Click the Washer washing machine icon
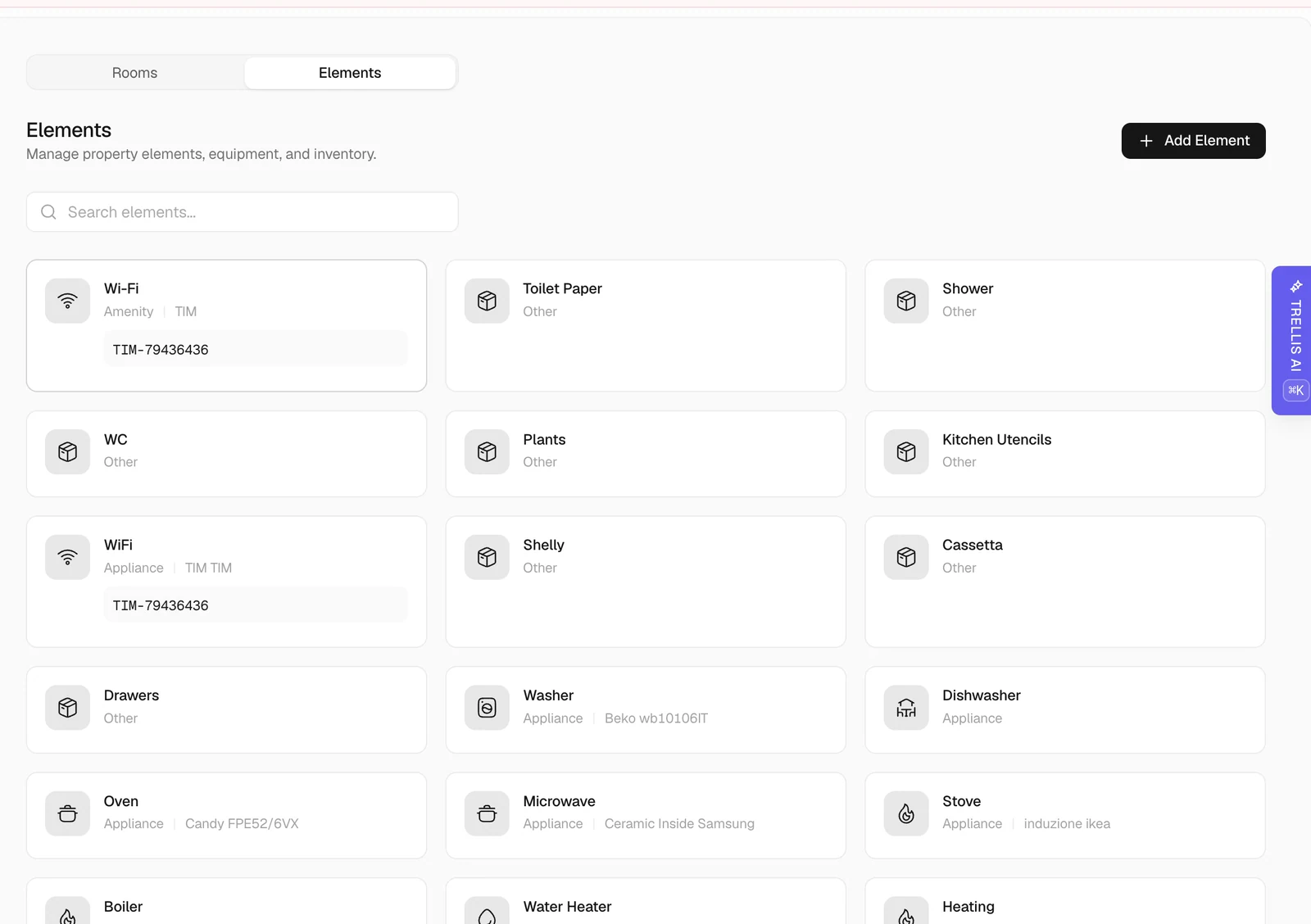 coord(487,708)
